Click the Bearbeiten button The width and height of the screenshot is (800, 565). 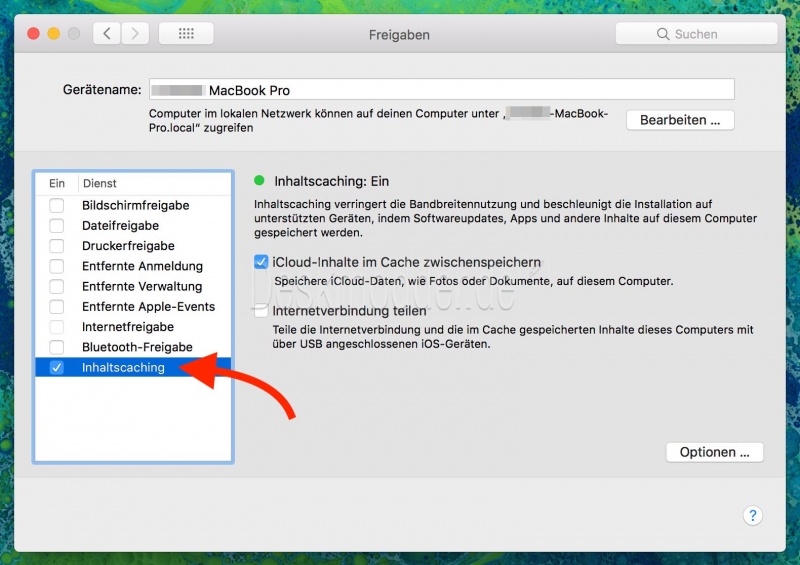pyautogui.click(x=680, y=120)
